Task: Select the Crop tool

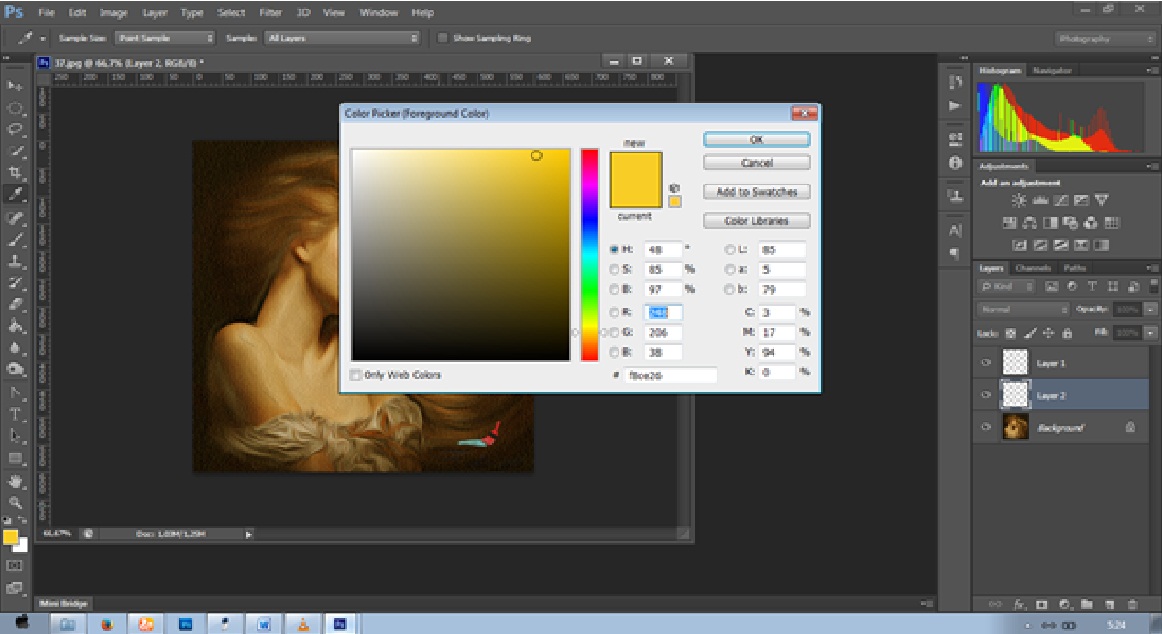Action: click(16, 172)
